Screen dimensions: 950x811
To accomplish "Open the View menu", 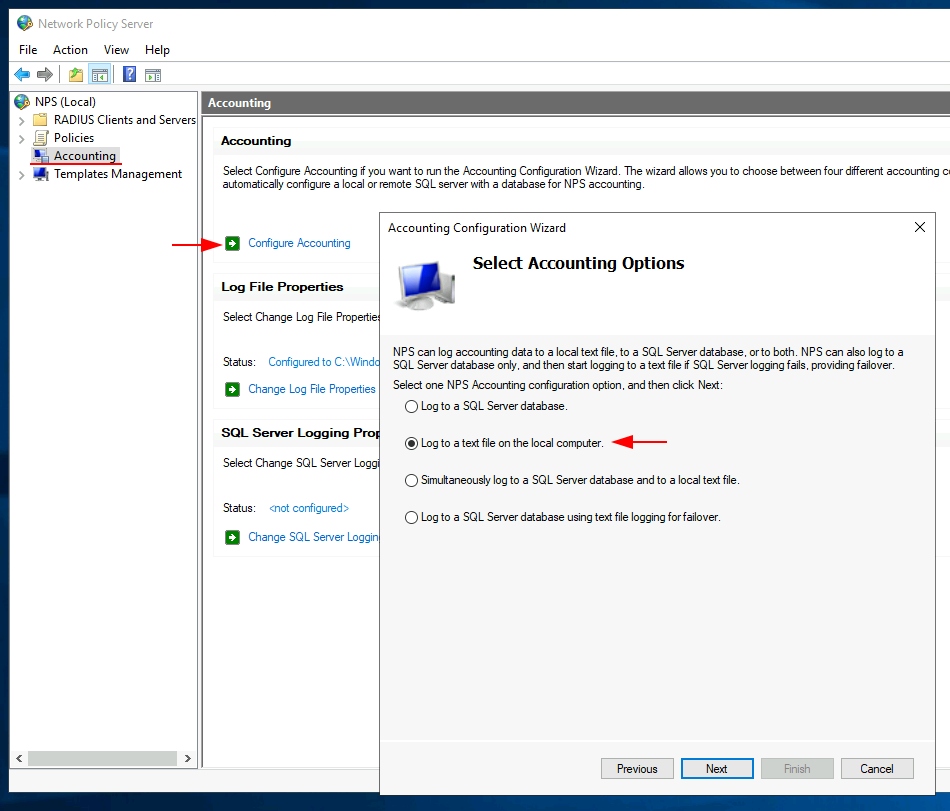I will [116, 50].
